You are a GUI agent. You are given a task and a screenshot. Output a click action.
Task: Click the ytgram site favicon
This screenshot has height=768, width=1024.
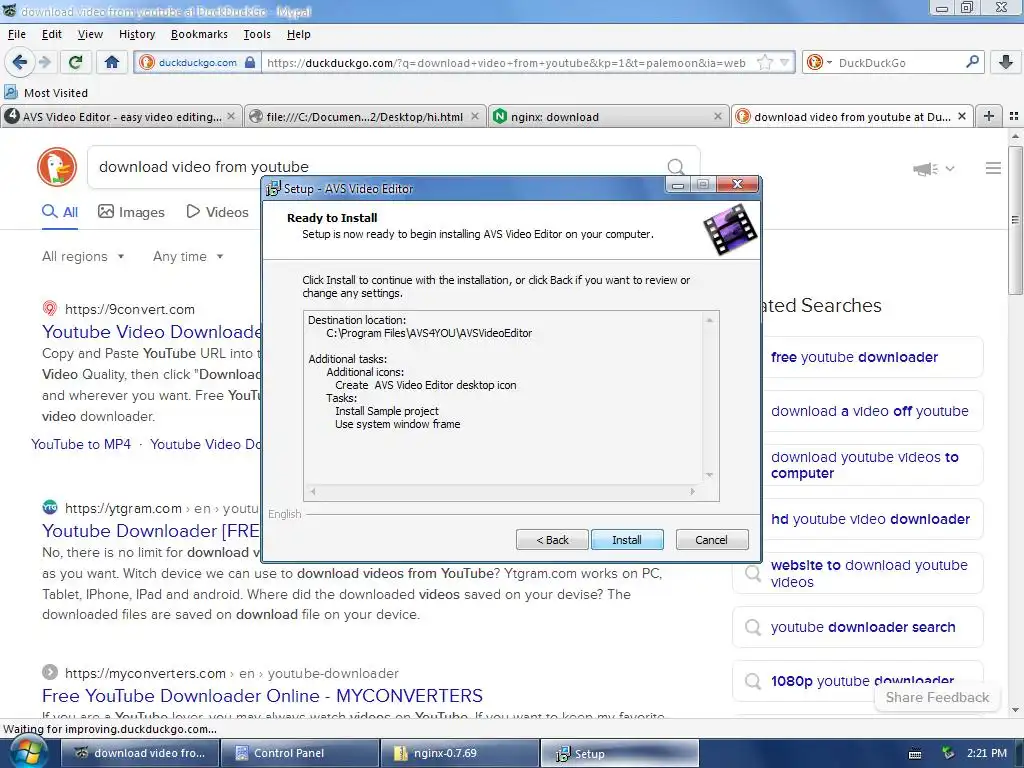coord(50,507)
